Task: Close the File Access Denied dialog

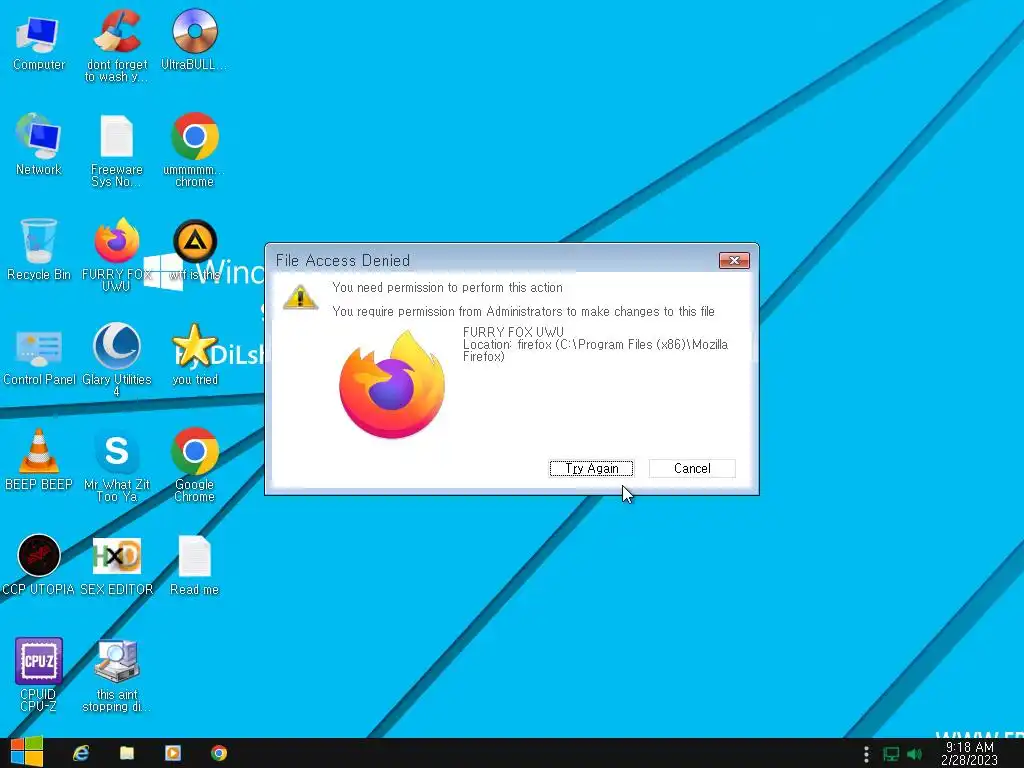Action: tap(734, 261)
